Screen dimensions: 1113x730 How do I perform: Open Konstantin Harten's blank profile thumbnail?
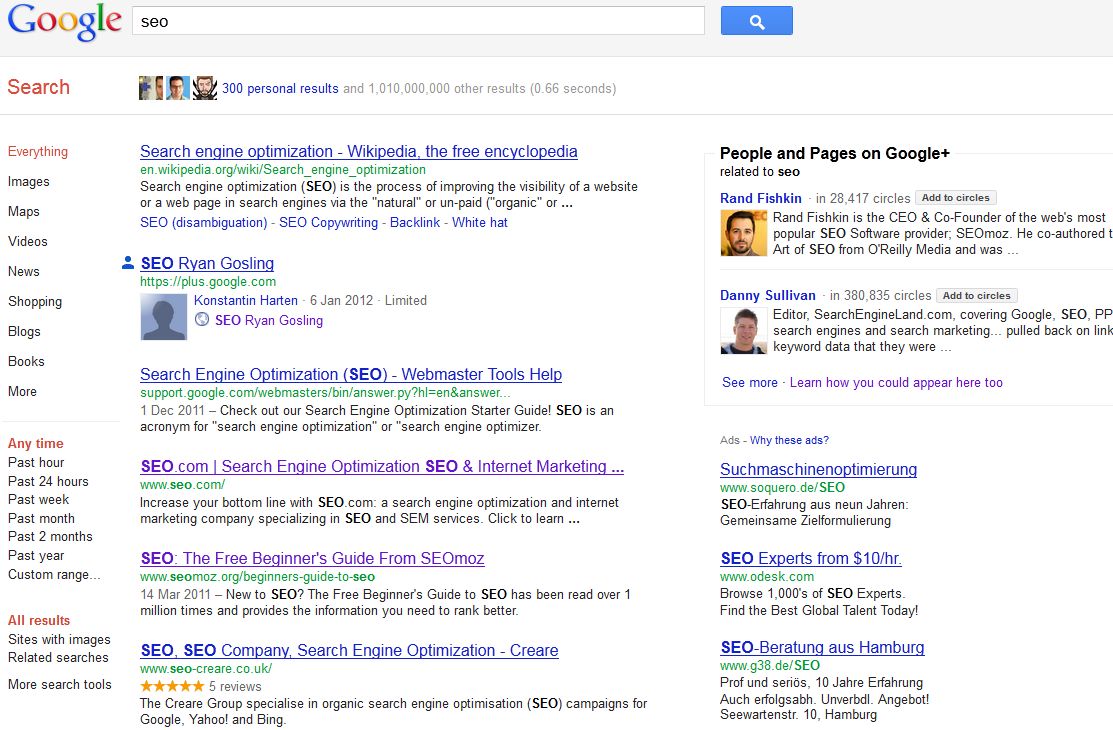pyautogui.click(x=164, y=317)
